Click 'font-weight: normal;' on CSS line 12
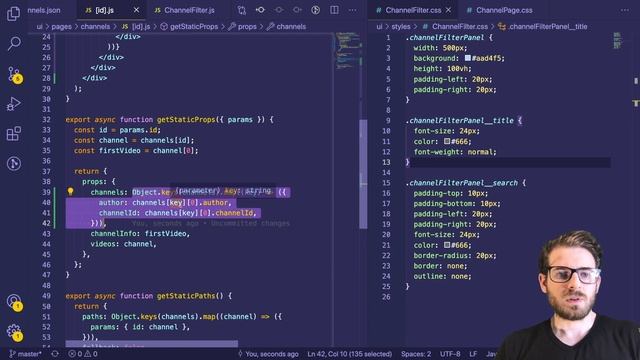The width and height of the screenshot is (640, 360). pyautogui.click(x=455, y=152)
